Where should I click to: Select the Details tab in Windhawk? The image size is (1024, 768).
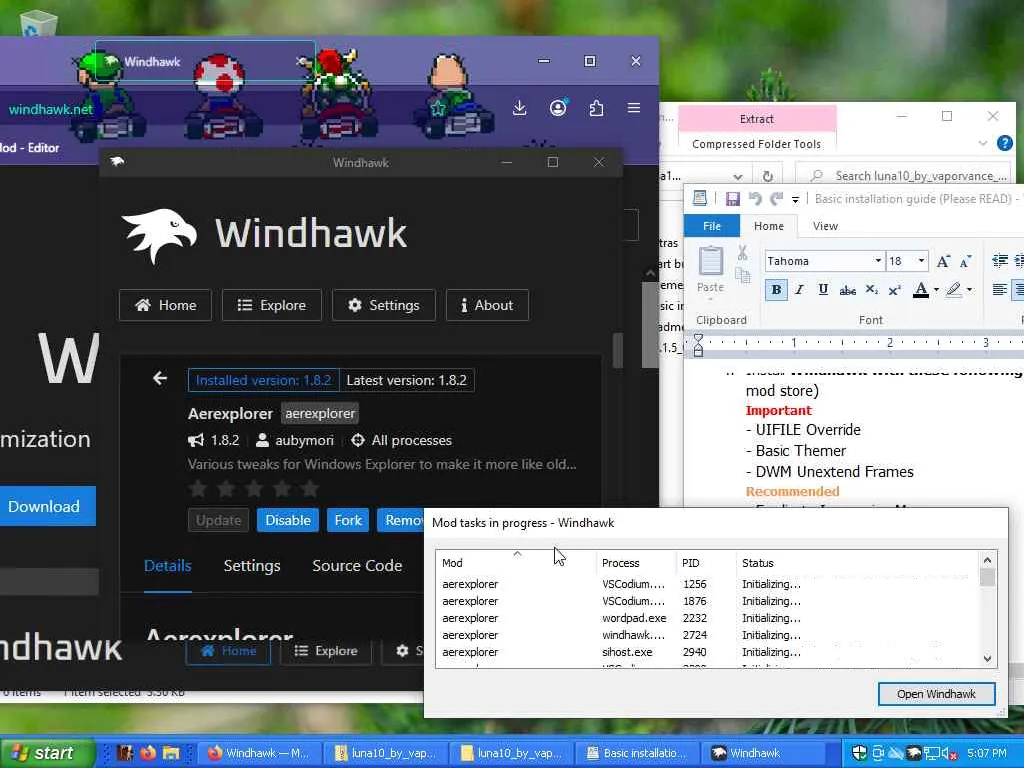pyautogui.click(x=167, y=566)
